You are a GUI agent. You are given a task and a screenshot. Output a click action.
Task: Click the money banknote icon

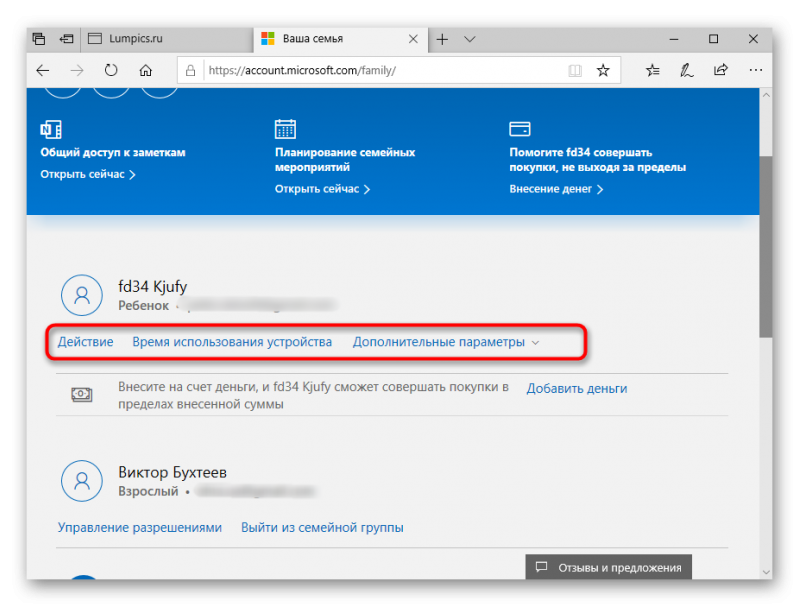tap(82, 394)
